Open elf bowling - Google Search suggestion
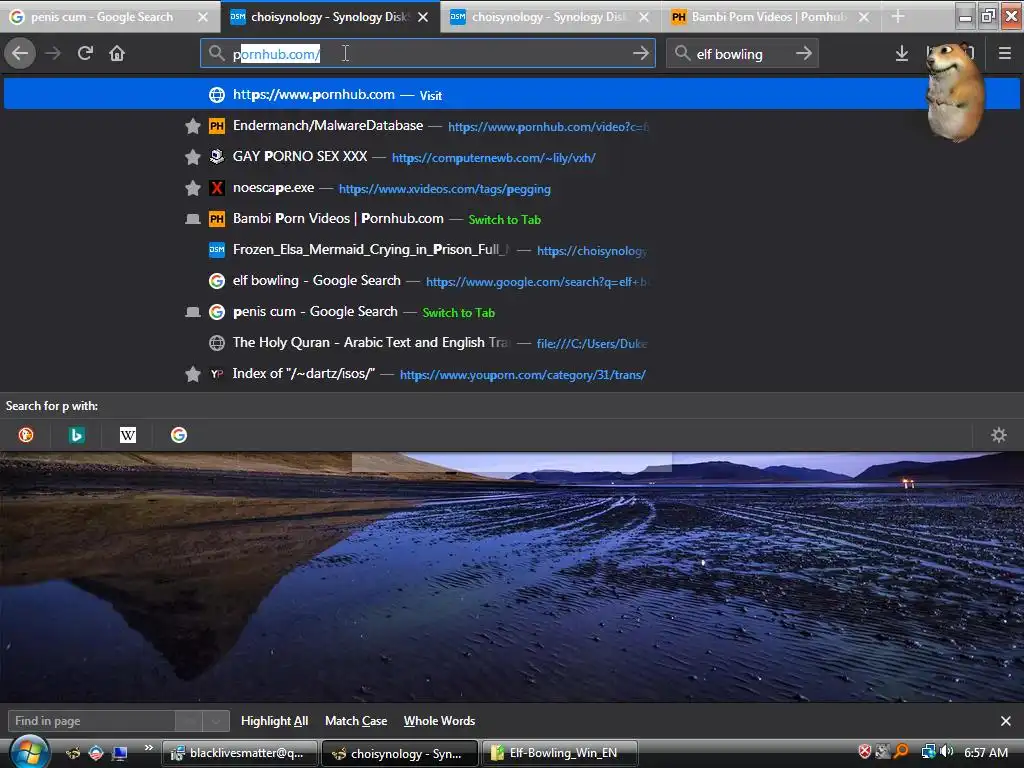1024x768 pixels. (512, 281)
